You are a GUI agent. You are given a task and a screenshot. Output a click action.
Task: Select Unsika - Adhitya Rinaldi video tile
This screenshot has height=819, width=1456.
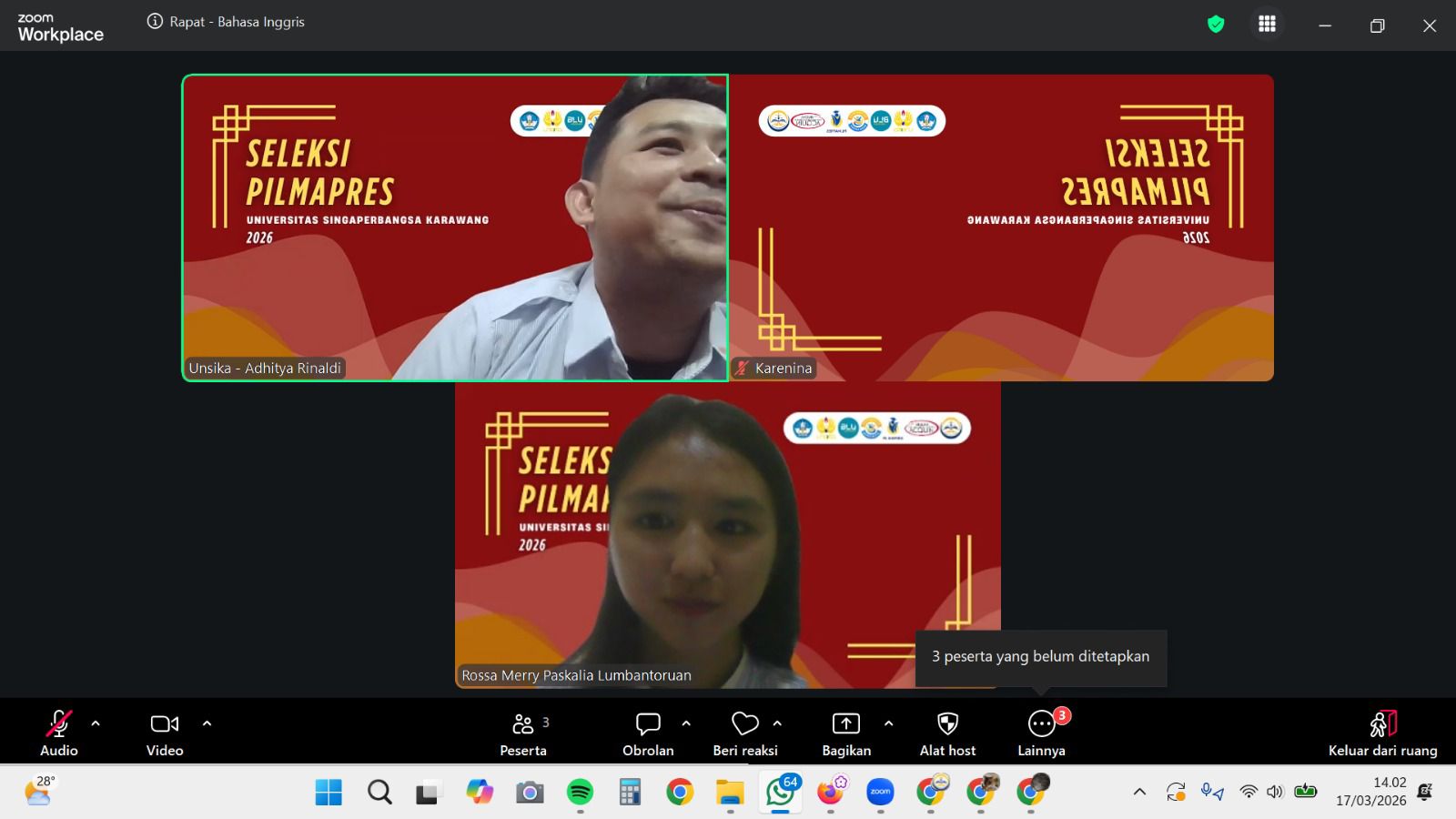(455, 227)
